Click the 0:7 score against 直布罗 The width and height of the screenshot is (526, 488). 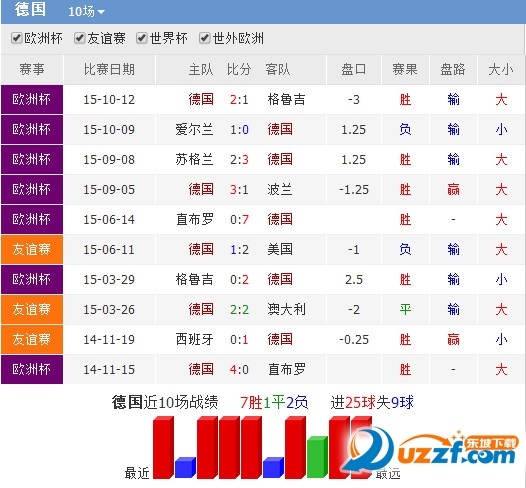pos(239,219)
